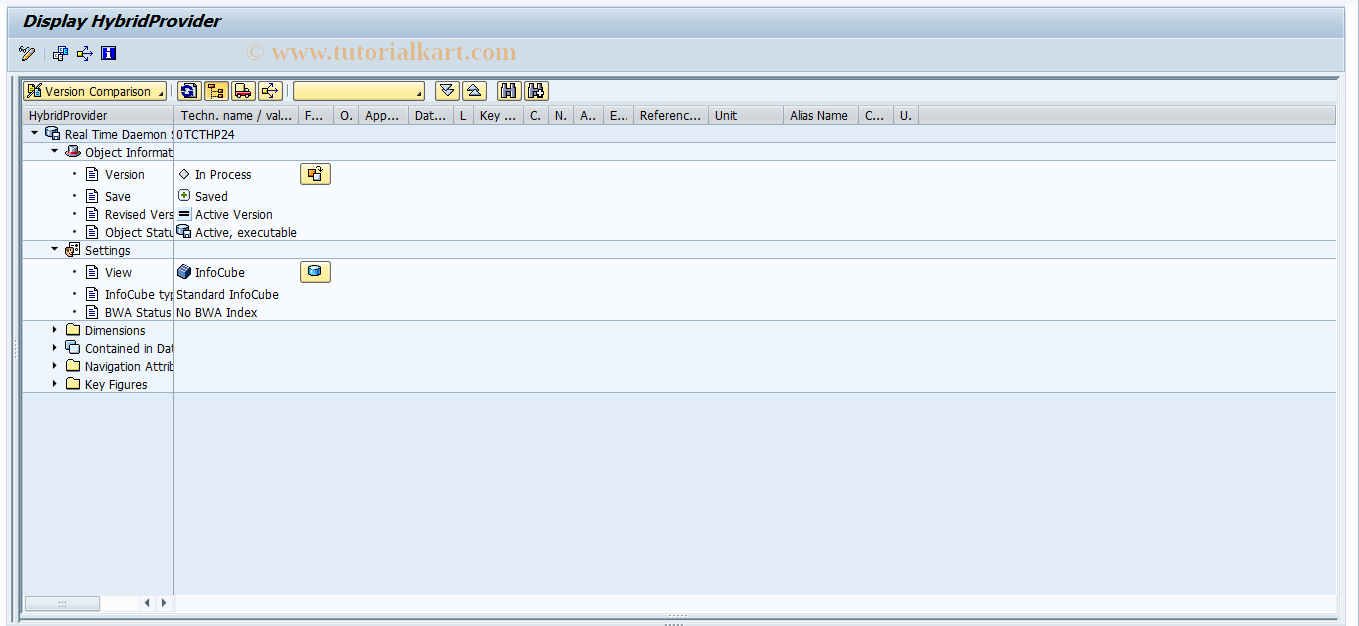Click the horizontal scrollbar thumb of tree pane
Viewport: 1359px width, 626px height.
[62, 603]
